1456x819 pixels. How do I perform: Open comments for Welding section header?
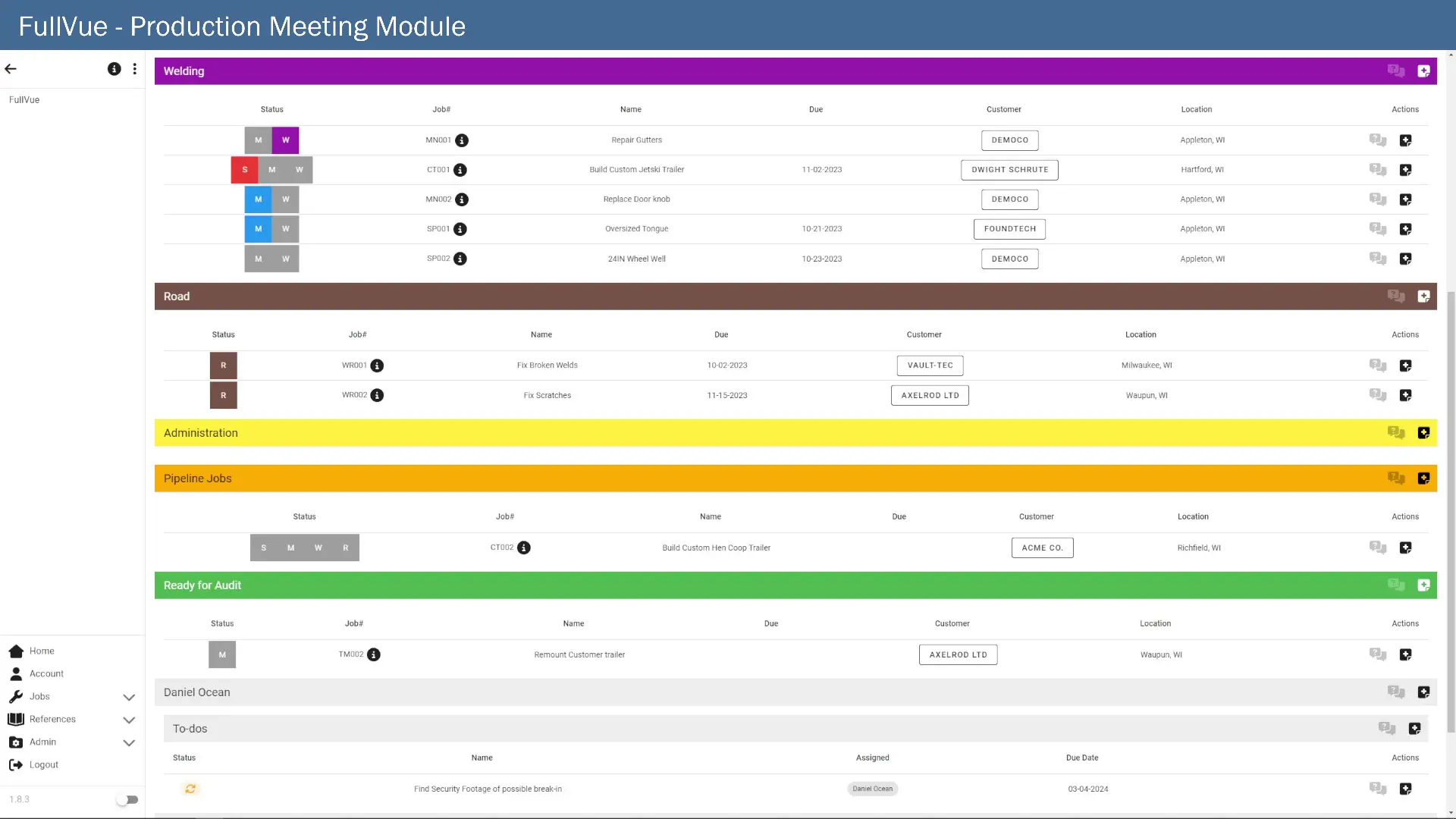(x=1396, y=71)
